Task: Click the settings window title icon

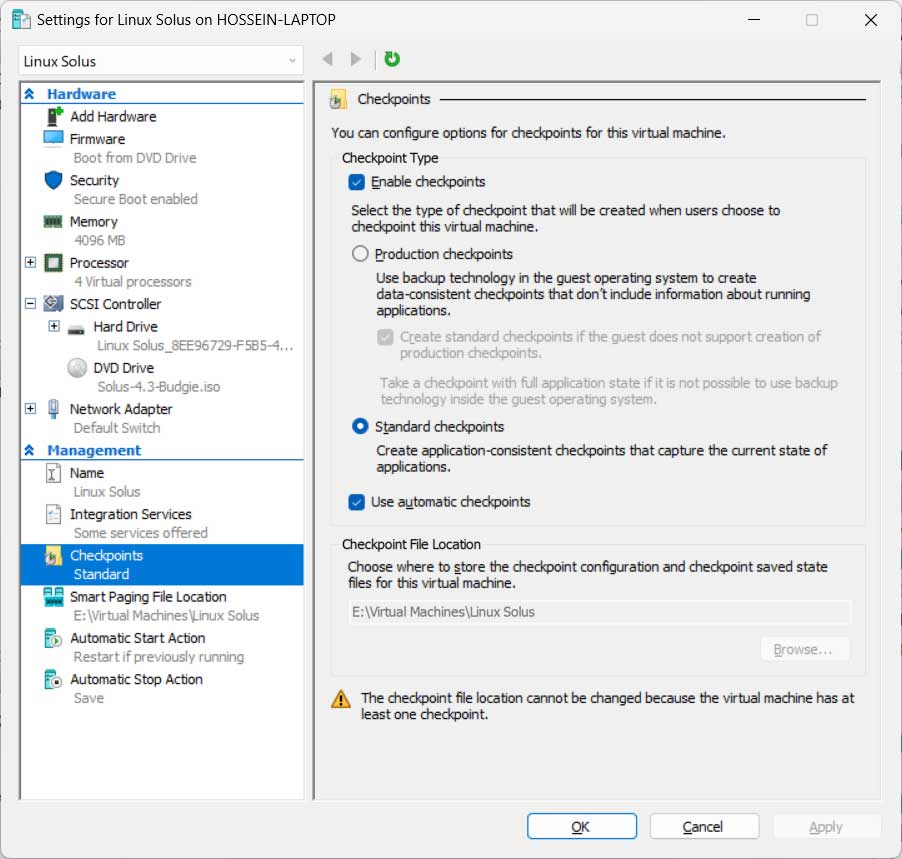Action: pyautogui.click(x=21, y=20)
